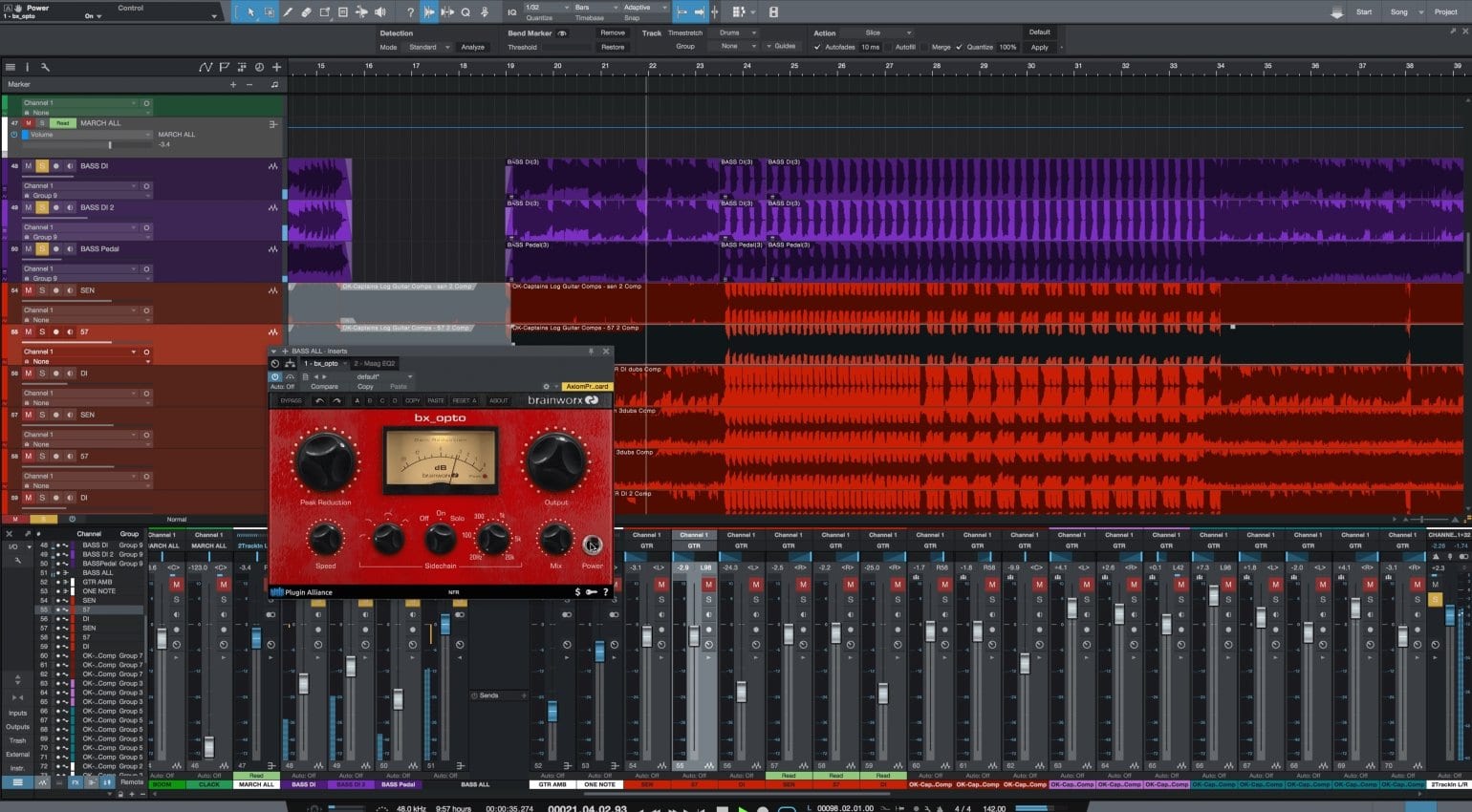
Task: Click the Bend Marker Remove button
Action: click(613, 32)
